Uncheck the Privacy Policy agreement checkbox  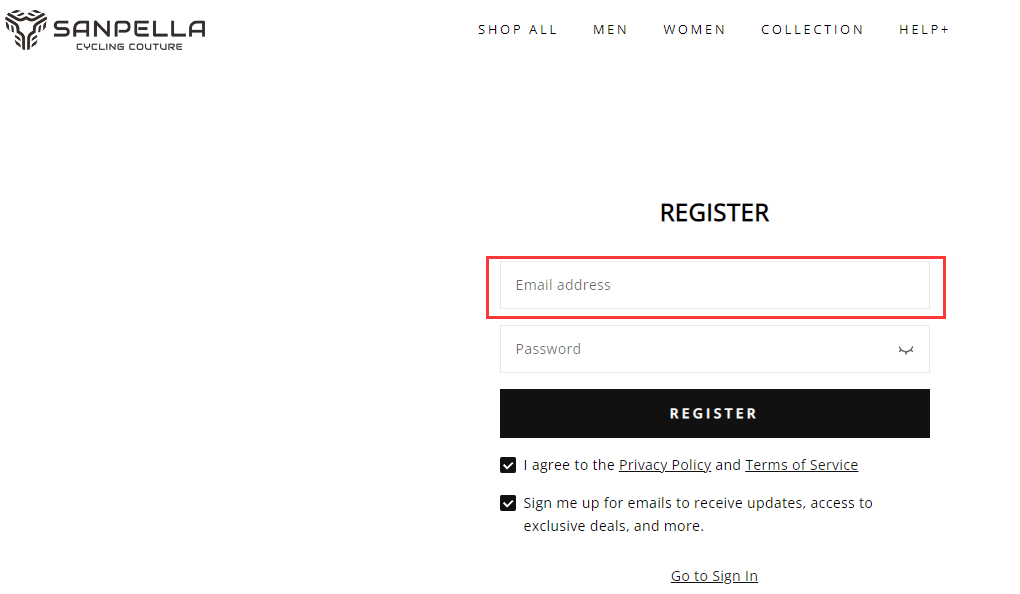point(509,465)
